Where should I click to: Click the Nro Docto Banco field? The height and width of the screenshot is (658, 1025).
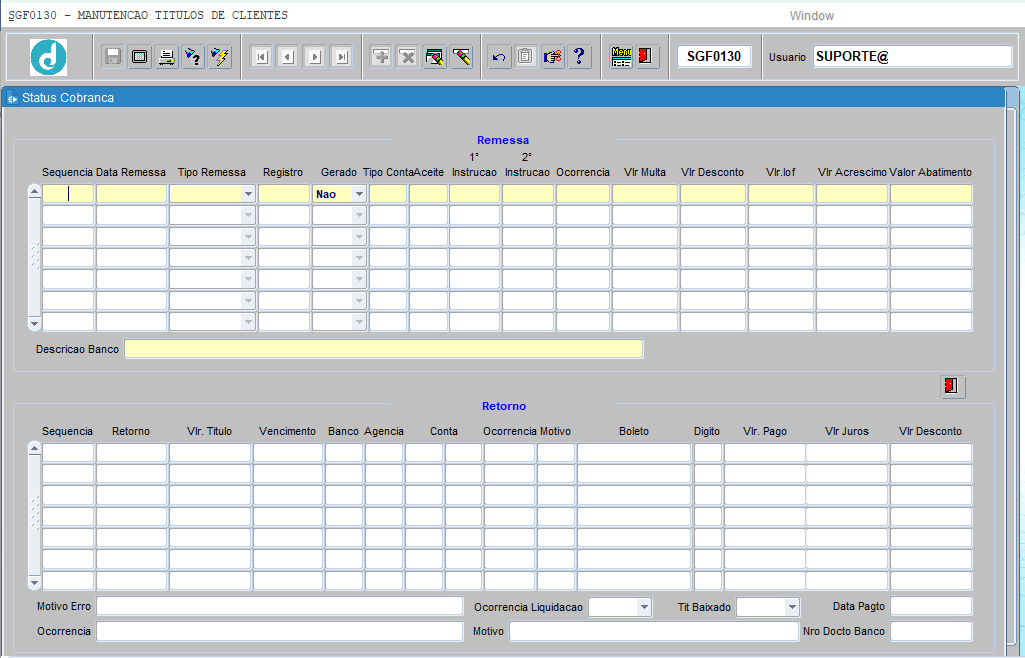click(x=931, y=631)
